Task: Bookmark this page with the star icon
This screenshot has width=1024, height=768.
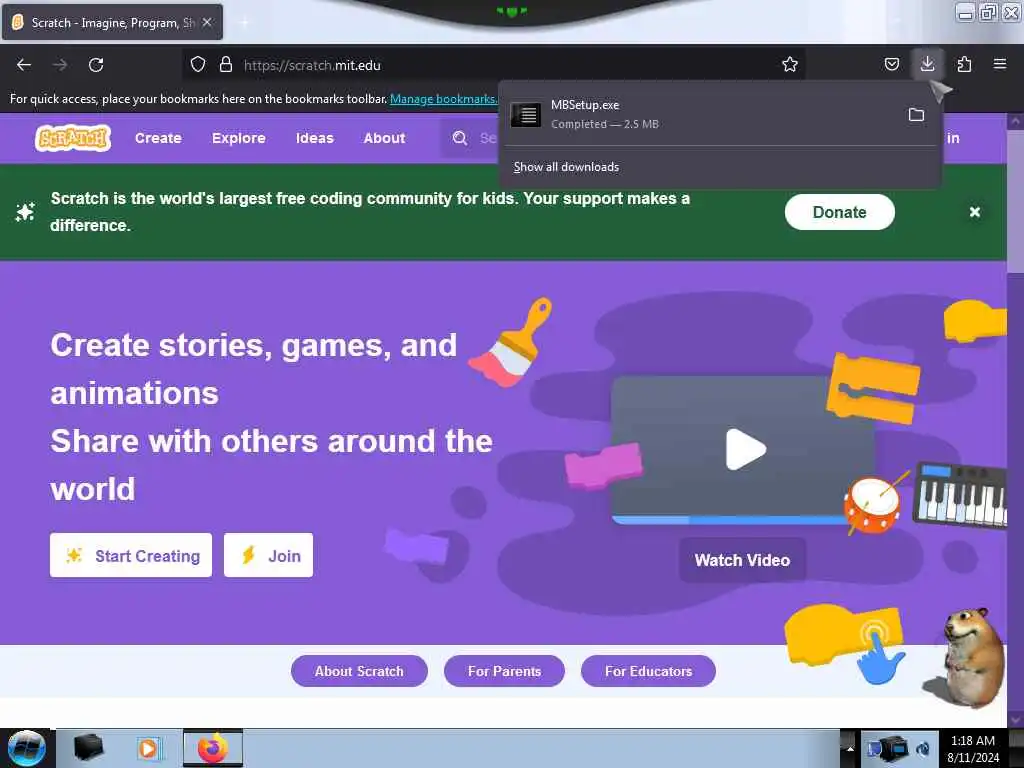Action: (790, 64)
